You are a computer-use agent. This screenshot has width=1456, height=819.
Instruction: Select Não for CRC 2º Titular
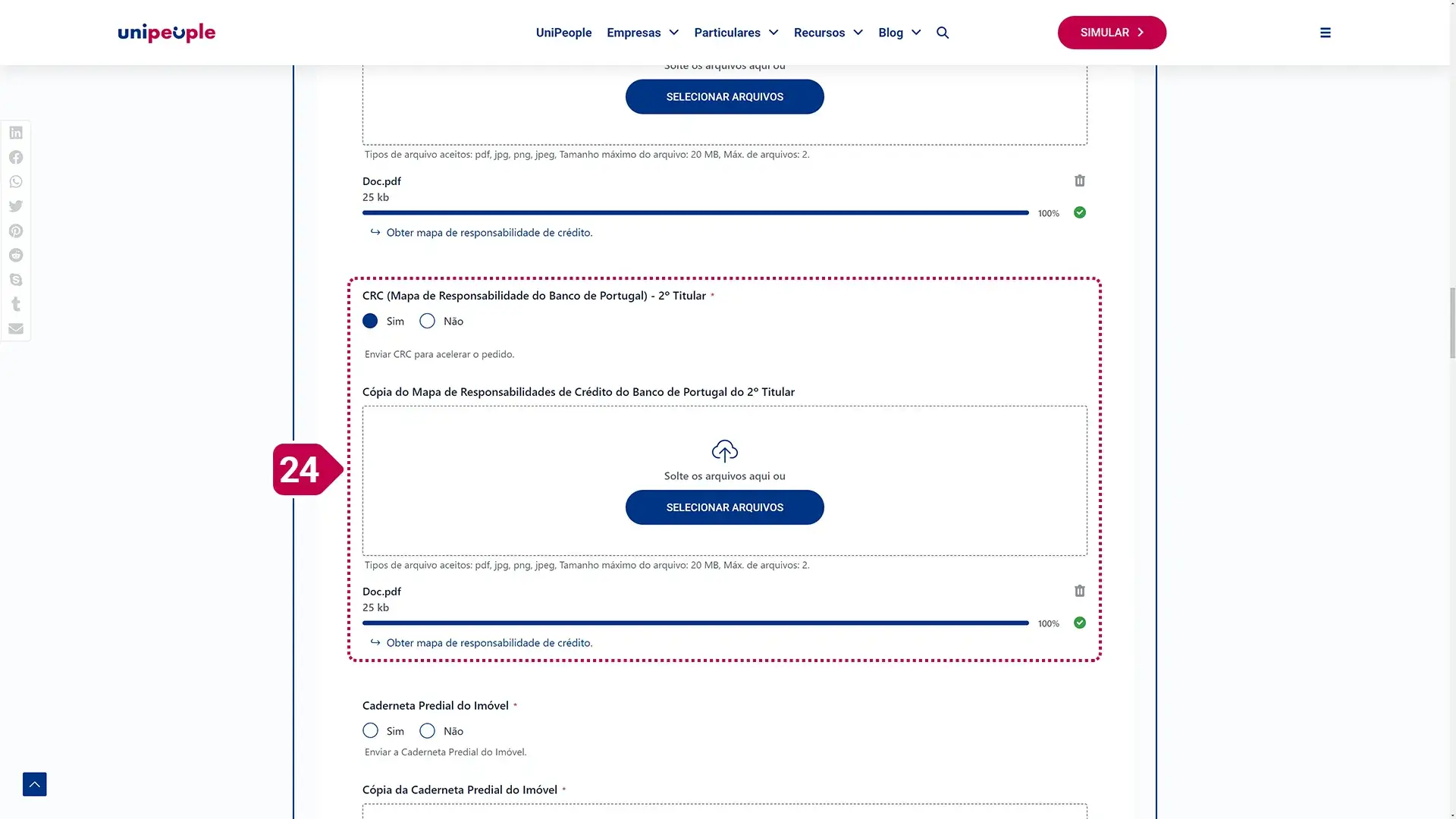(428, 322)
